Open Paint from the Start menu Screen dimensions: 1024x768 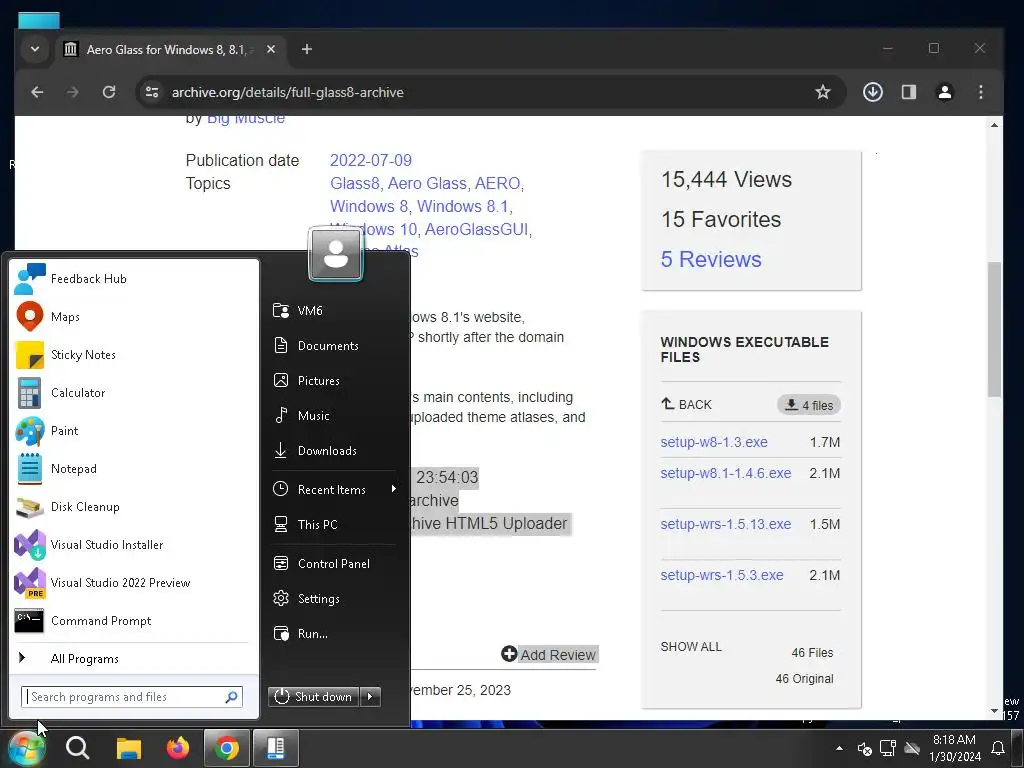(x=134, y=431)
